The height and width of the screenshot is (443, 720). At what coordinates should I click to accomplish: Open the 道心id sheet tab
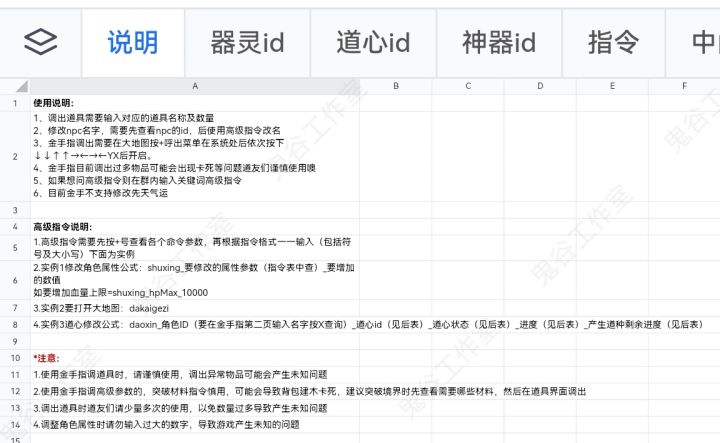pos(373,43)
